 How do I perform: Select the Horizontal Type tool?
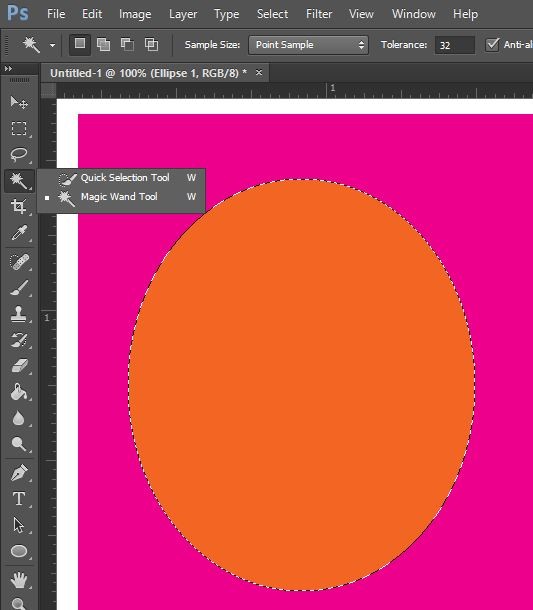point(19,499)
